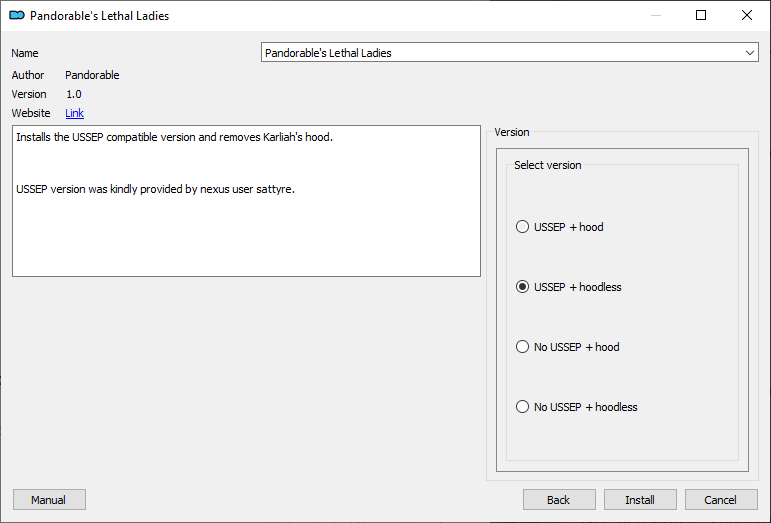Click the Mod Organizer icon in title bar

pyautogui.click(x=17, y=16)
